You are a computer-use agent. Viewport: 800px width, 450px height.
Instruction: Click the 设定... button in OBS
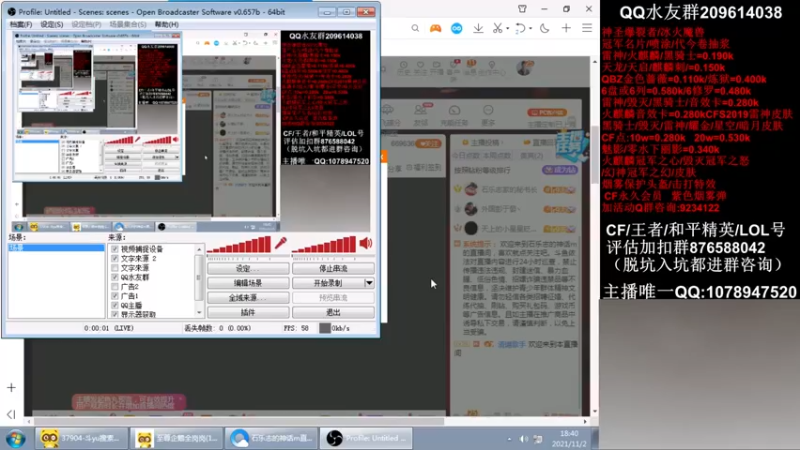click(x=247, y=268)
